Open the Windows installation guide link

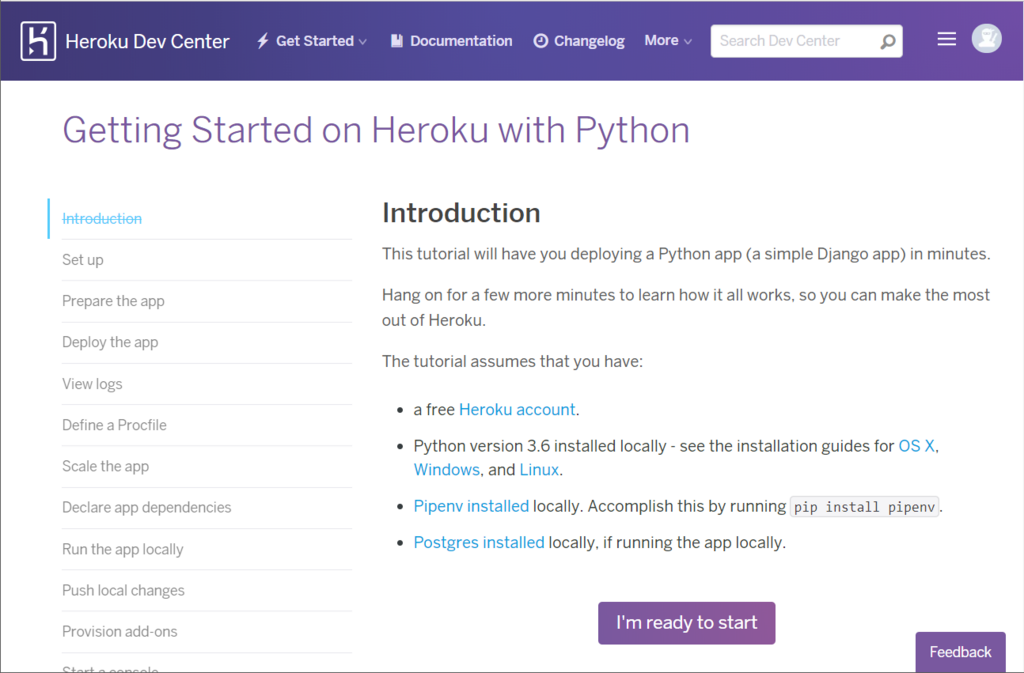(447, 470)
